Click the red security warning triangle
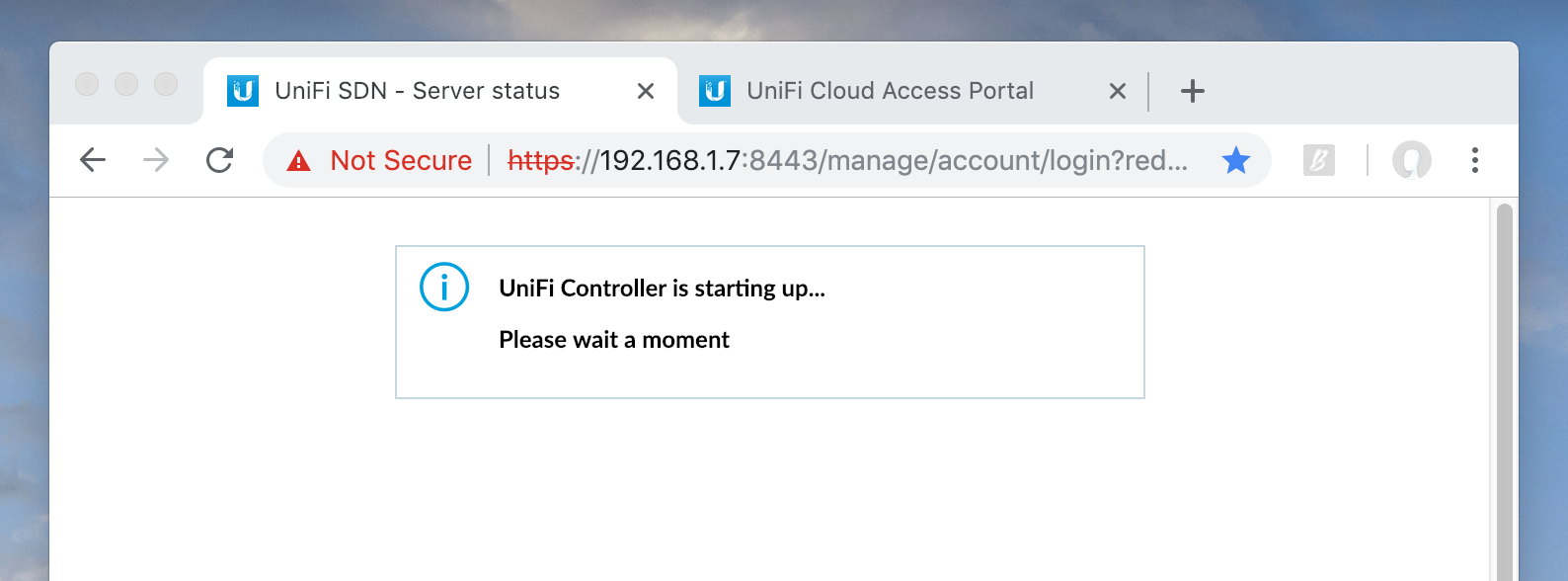 (298, 161)
